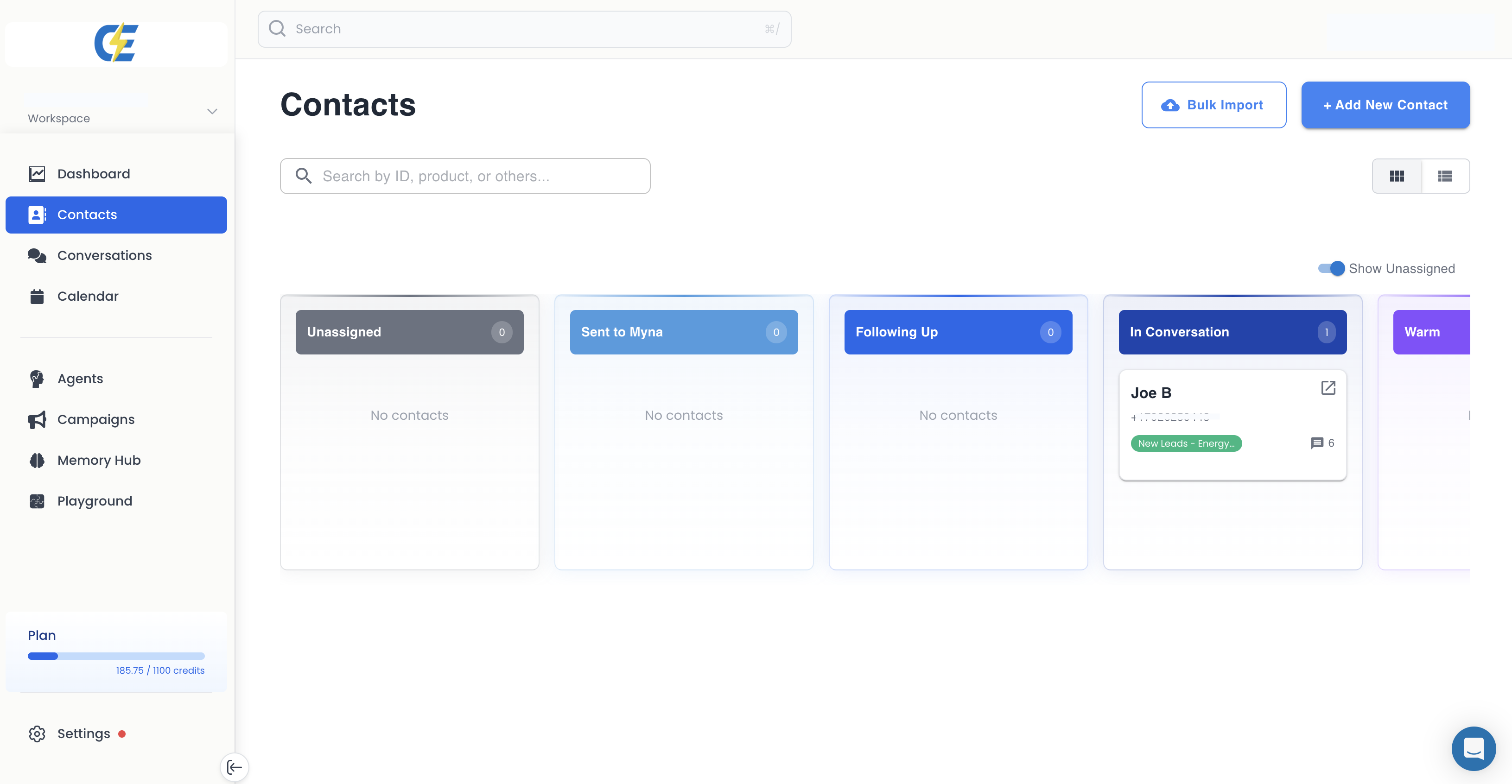Expand the Workspace dropdown chevron
The image size is (1512, 784).
212,112
